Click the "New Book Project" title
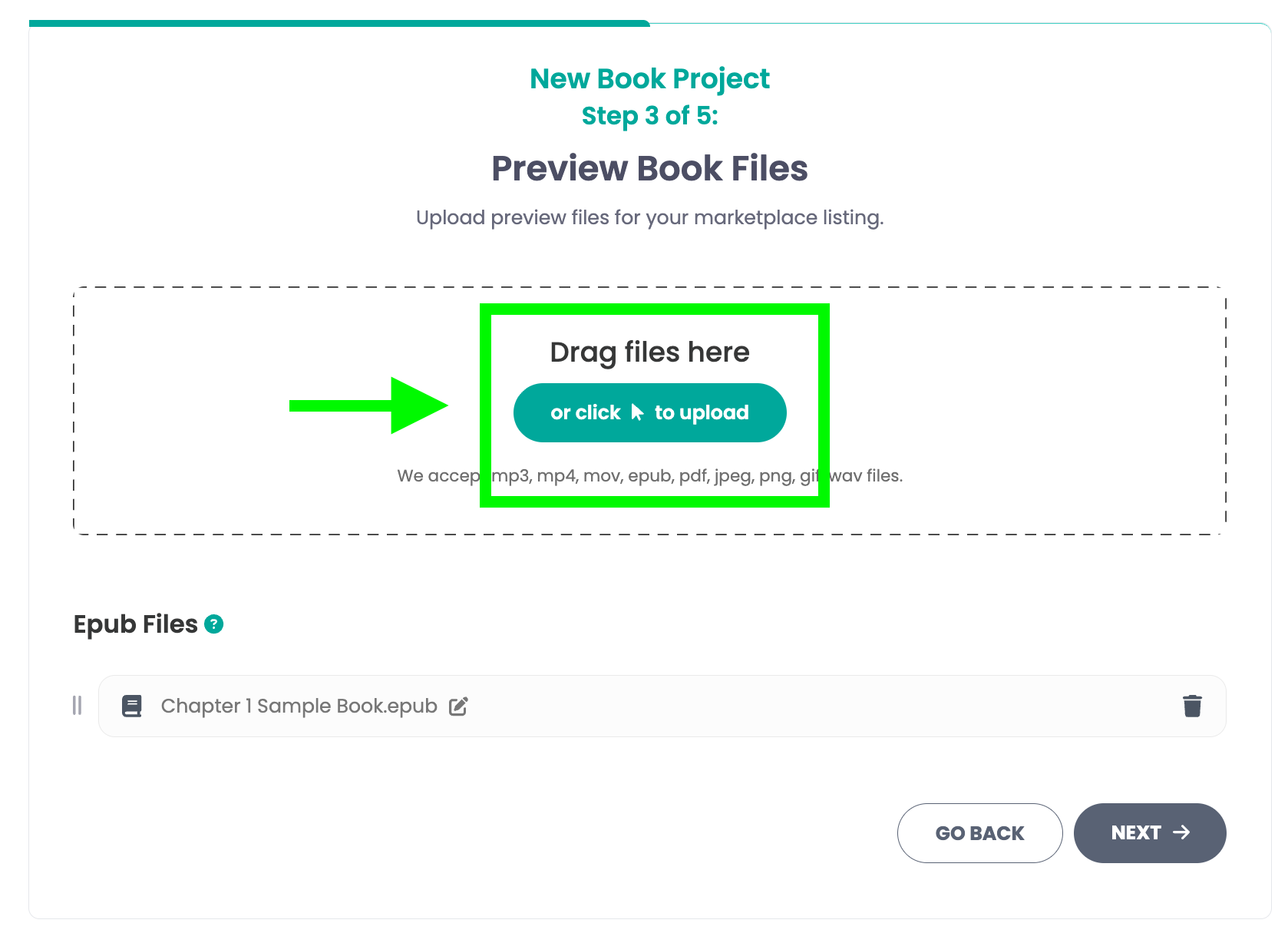The image size is (1288, 943). click(649, 79)
